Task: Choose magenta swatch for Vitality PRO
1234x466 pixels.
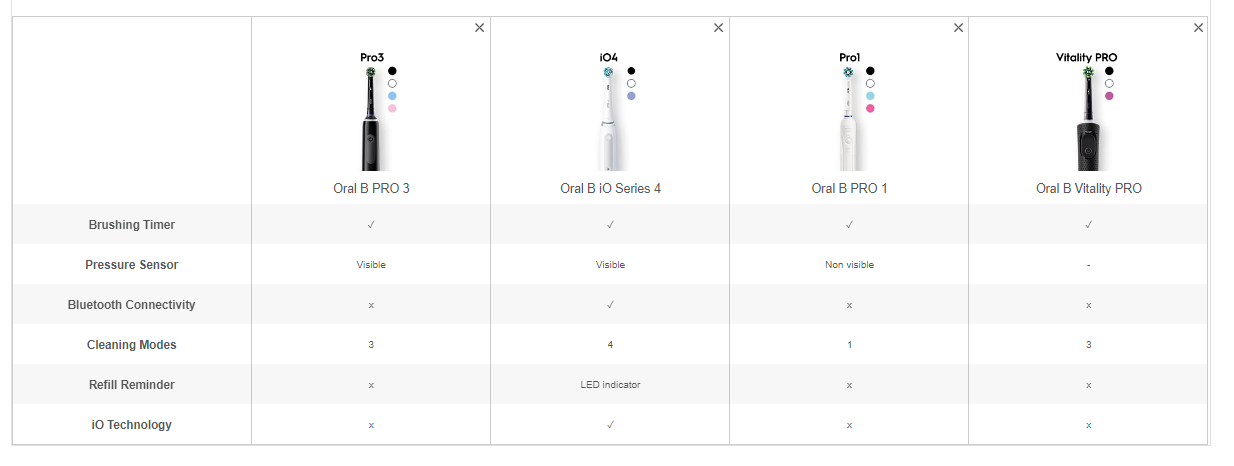Action: click(x=1109, y=96)
